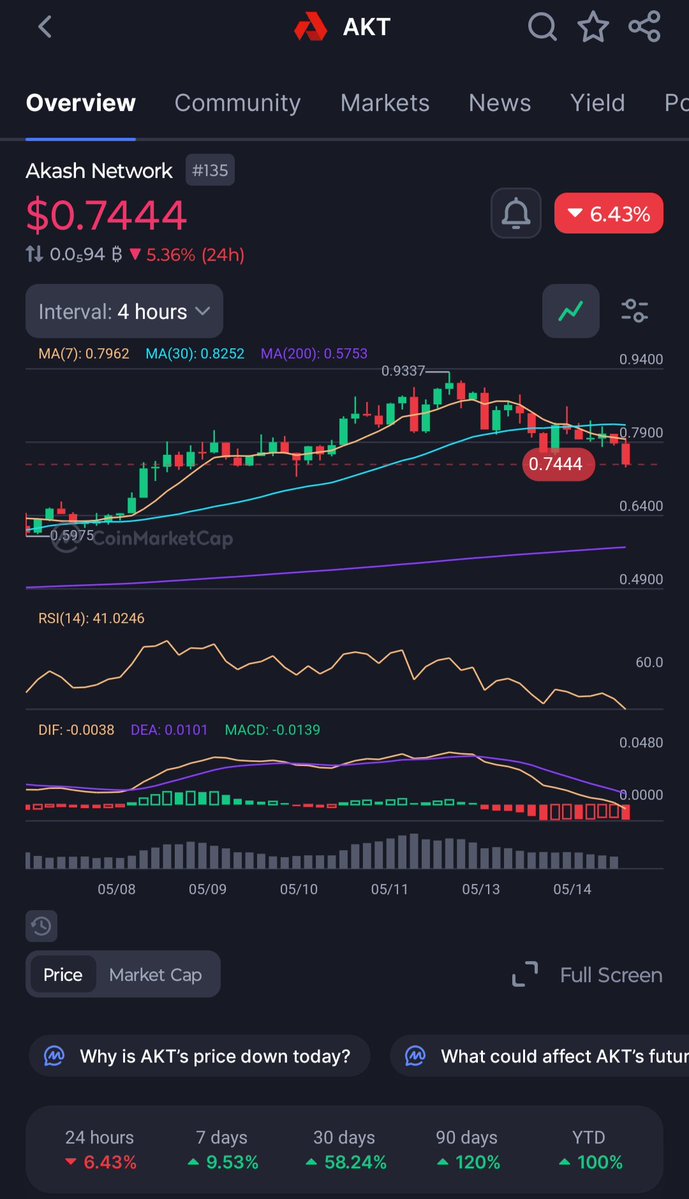Open chart history clock icon
This screenshot has width=689, height=1199.
(x=41, y=926)
